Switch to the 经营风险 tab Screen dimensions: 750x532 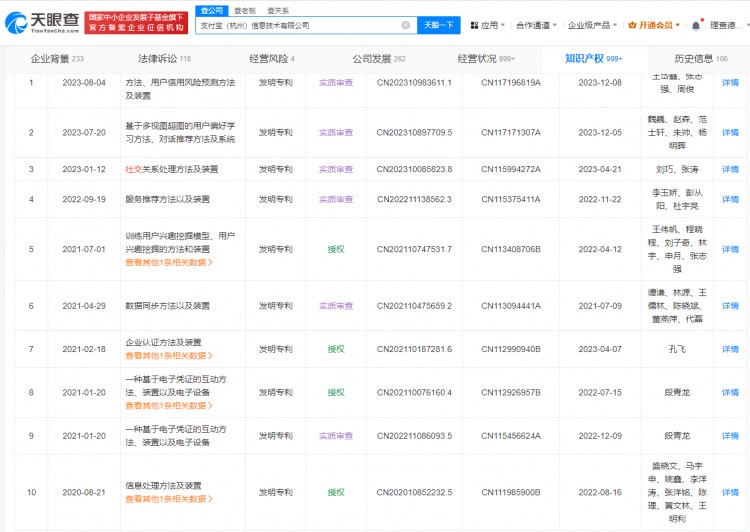coord(271,59)
